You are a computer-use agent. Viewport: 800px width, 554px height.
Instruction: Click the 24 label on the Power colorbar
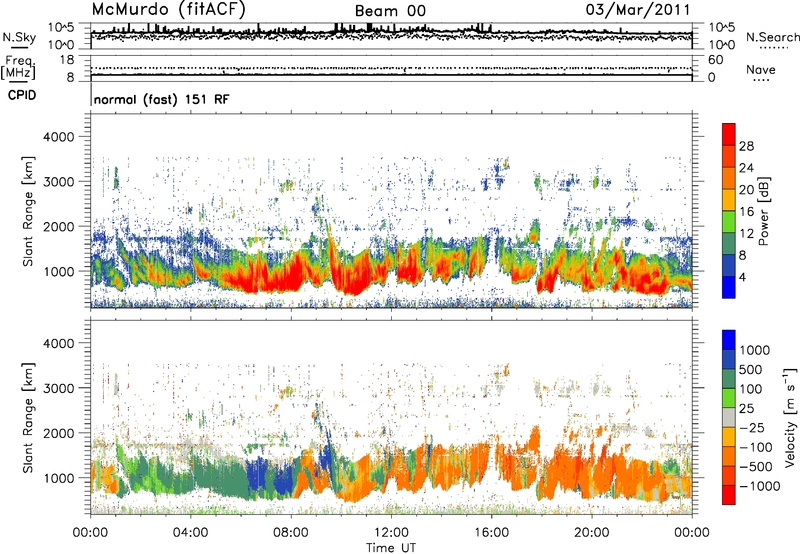coord(746,168)
